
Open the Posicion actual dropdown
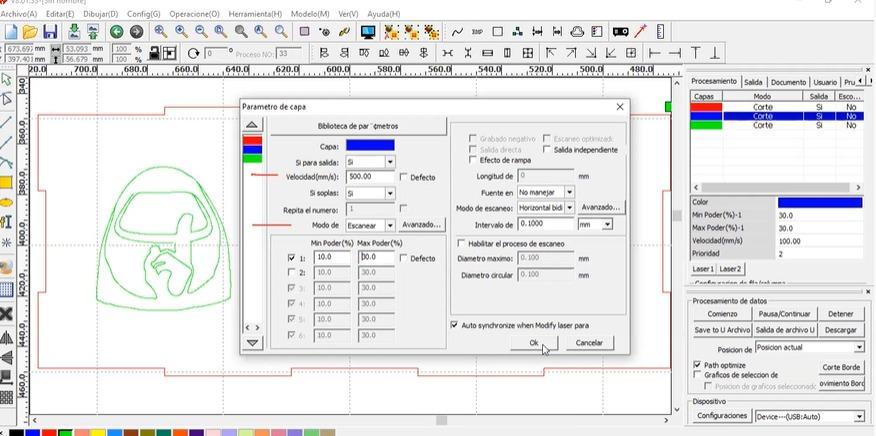[859, 348]
